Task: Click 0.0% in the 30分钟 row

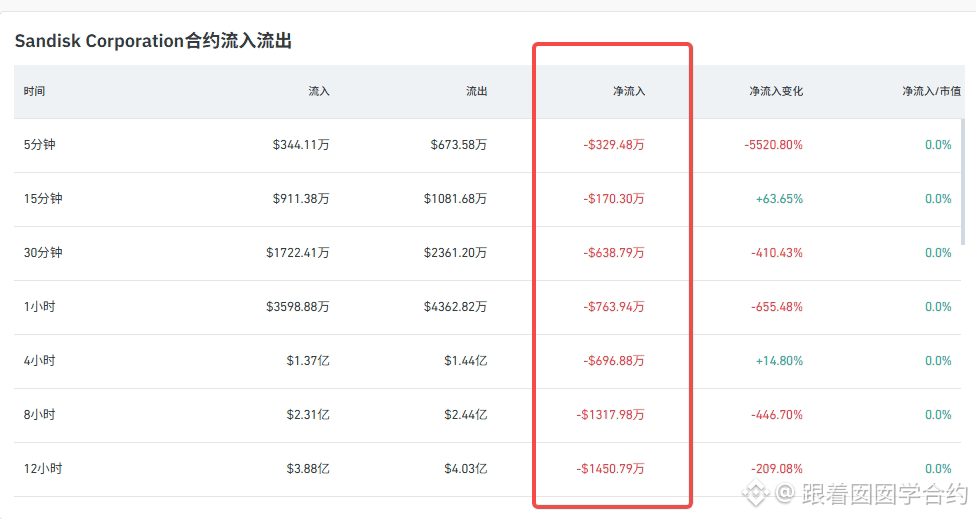Action: [x=938, y=253]
